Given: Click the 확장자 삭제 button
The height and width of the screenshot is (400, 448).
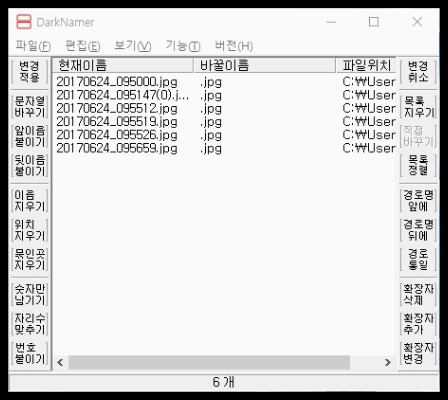Looking at the screenshot, I should pos(418,294).
